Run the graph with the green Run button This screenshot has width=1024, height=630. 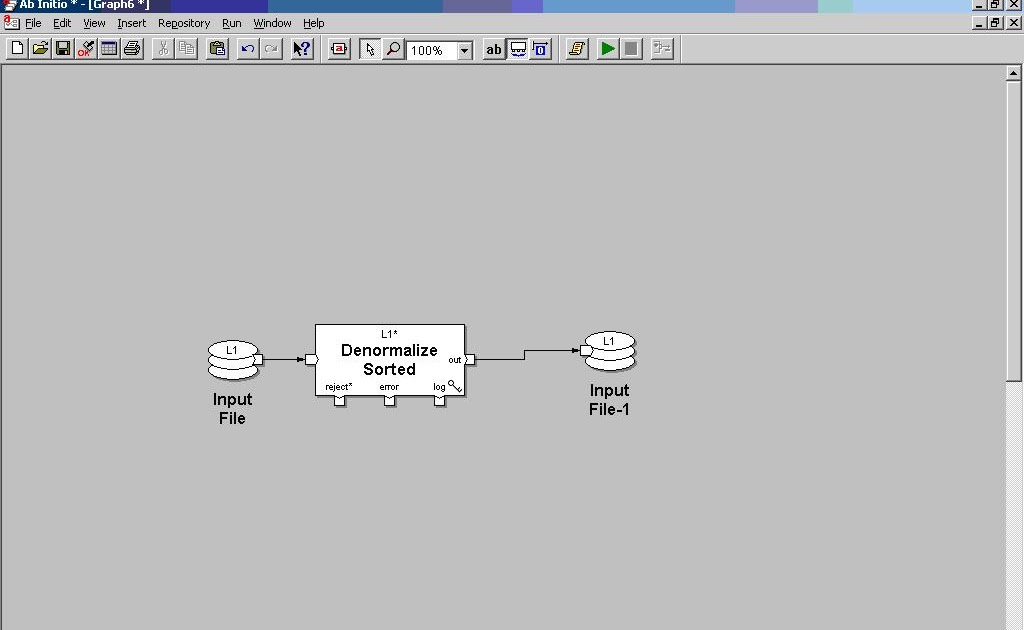pyautogui.click(x=608, y=48)
